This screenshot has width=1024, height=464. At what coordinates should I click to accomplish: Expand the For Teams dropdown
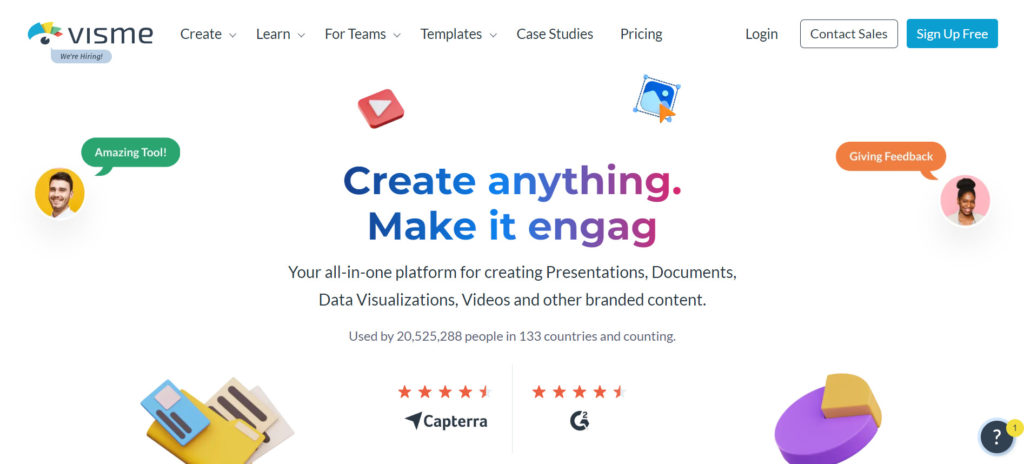(362, 34)
